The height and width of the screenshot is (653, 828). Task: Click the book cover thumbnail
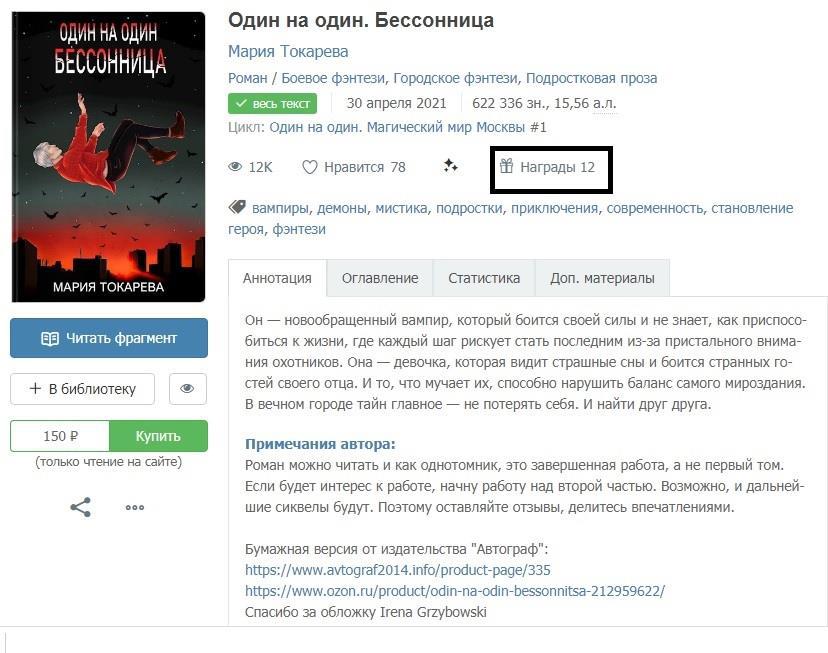(x=108, y=157)
